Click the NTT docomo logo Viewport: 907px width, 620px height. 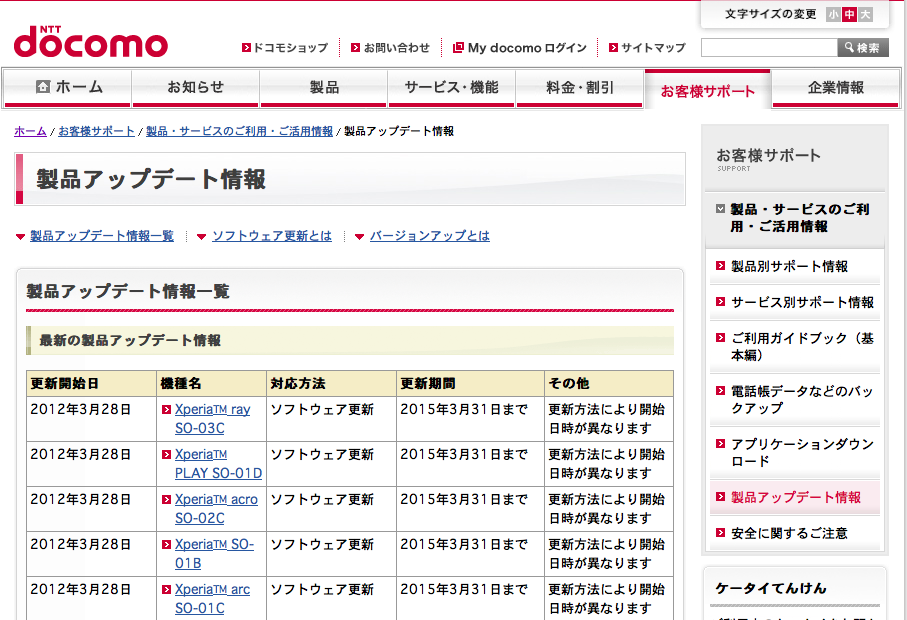pos(91,42)
